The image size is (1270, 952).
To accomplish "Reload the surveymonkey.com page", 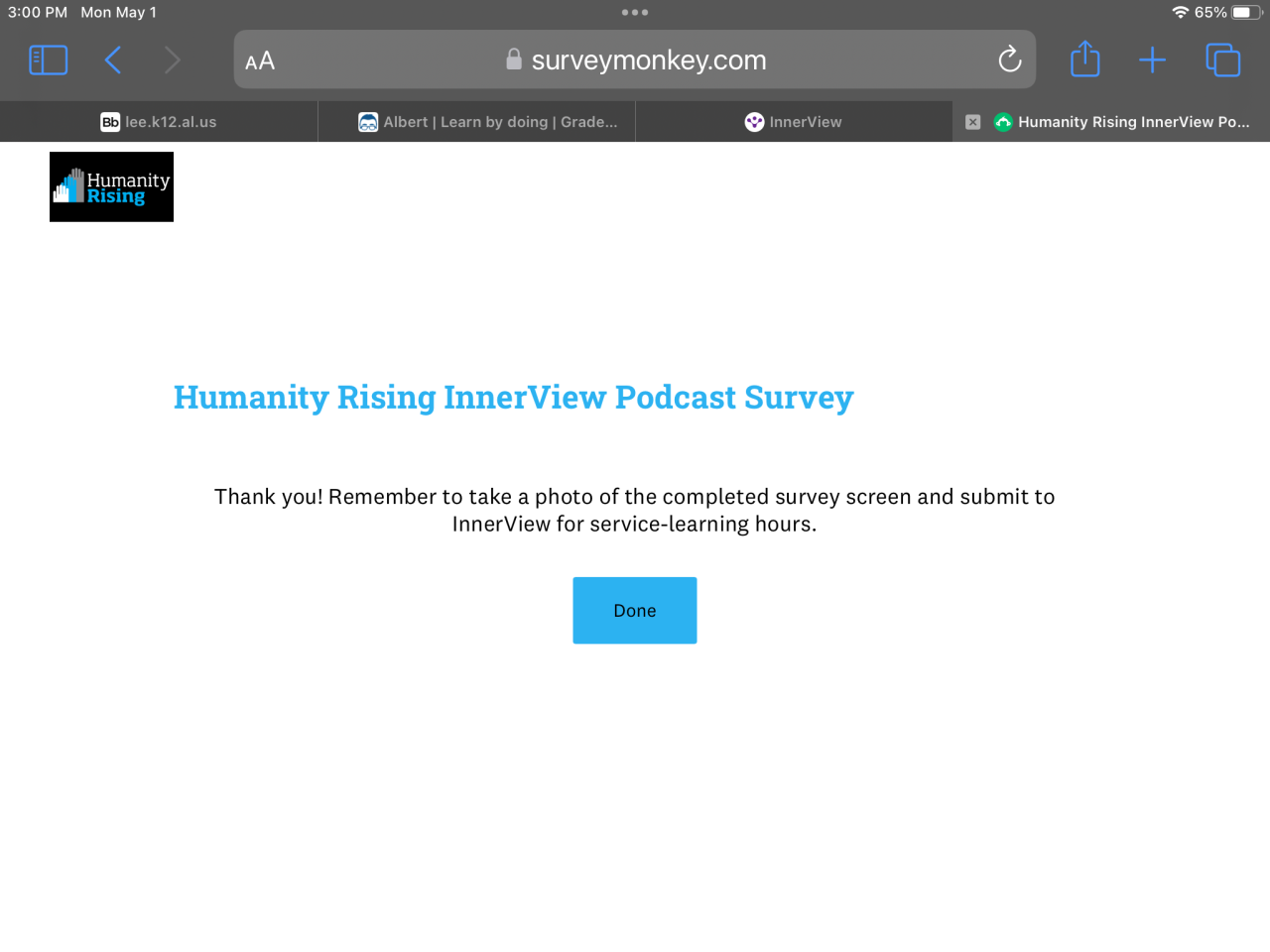I will [x=1009, y=59].
